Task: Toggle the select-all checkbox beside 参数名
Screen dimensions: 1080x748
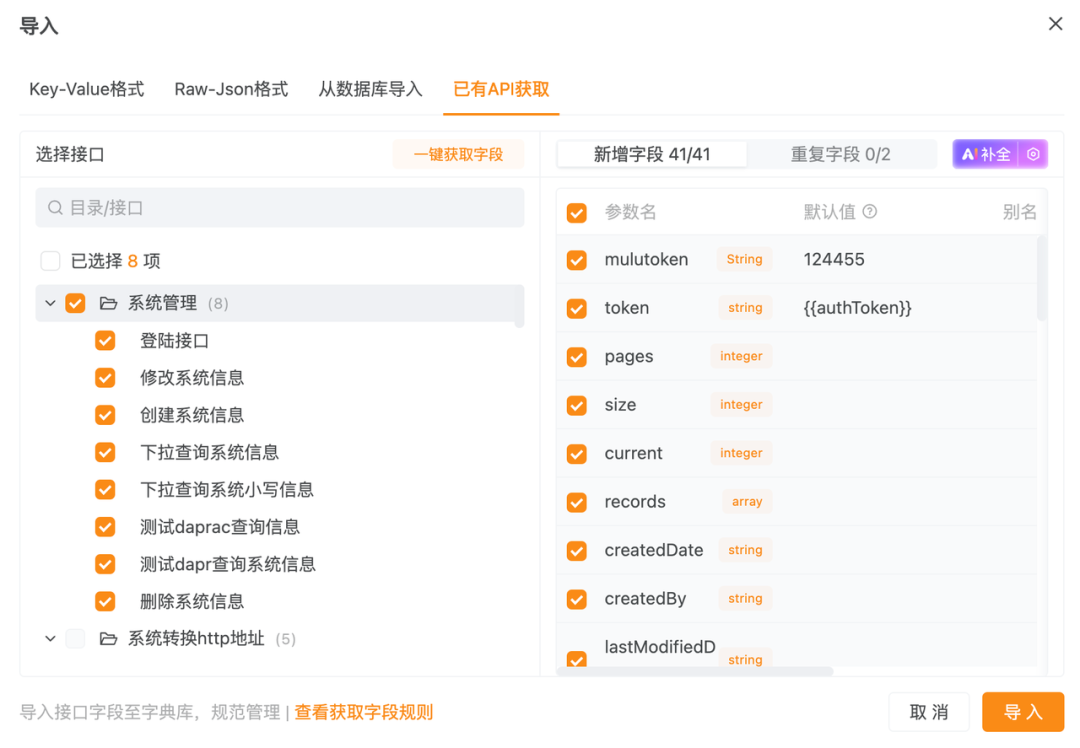Action: coord(577,211)
